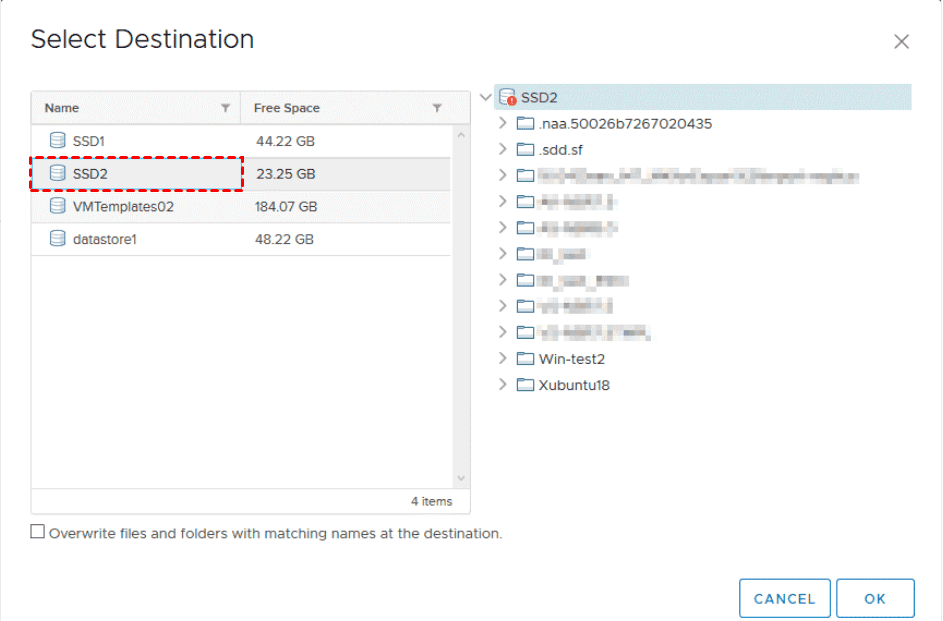Click the 23.25 GB free space cell
The height and width of the screenshot is (621, 943).
[286, 174]
